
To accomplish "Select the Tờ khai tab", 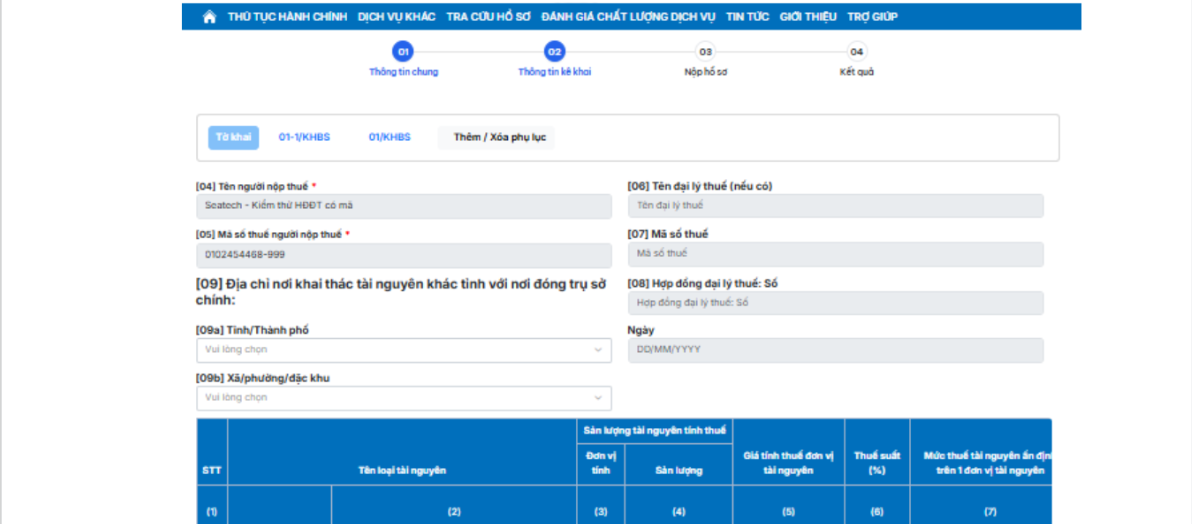I will pyautogui.click(x=233, y=137).
